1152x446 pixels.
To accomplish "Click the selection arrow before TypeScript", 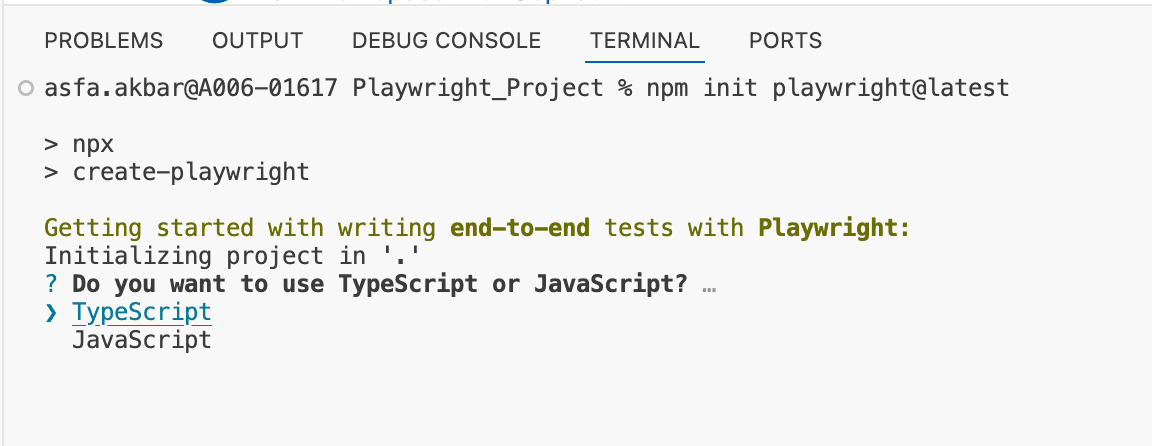I will [52, 312].
